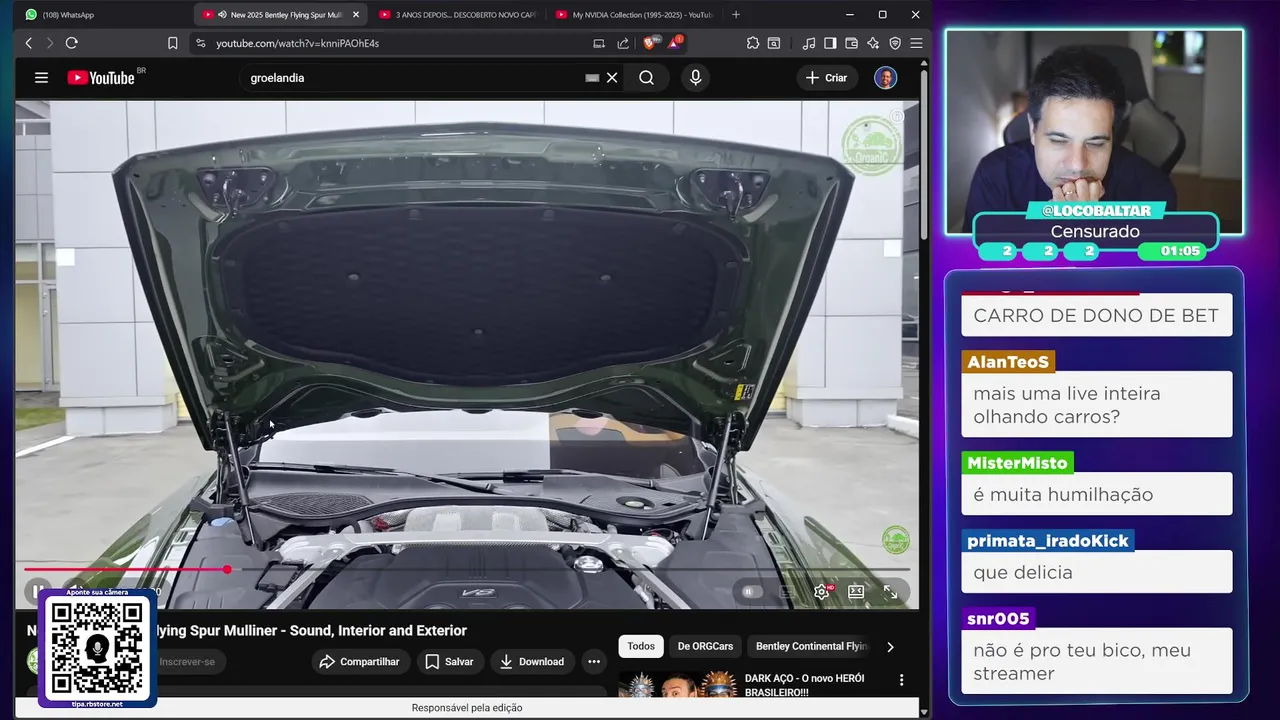Open the browser main menu
Image resolution: width=1280 pixels, height=720 pixels.
[x=916, y=43]
